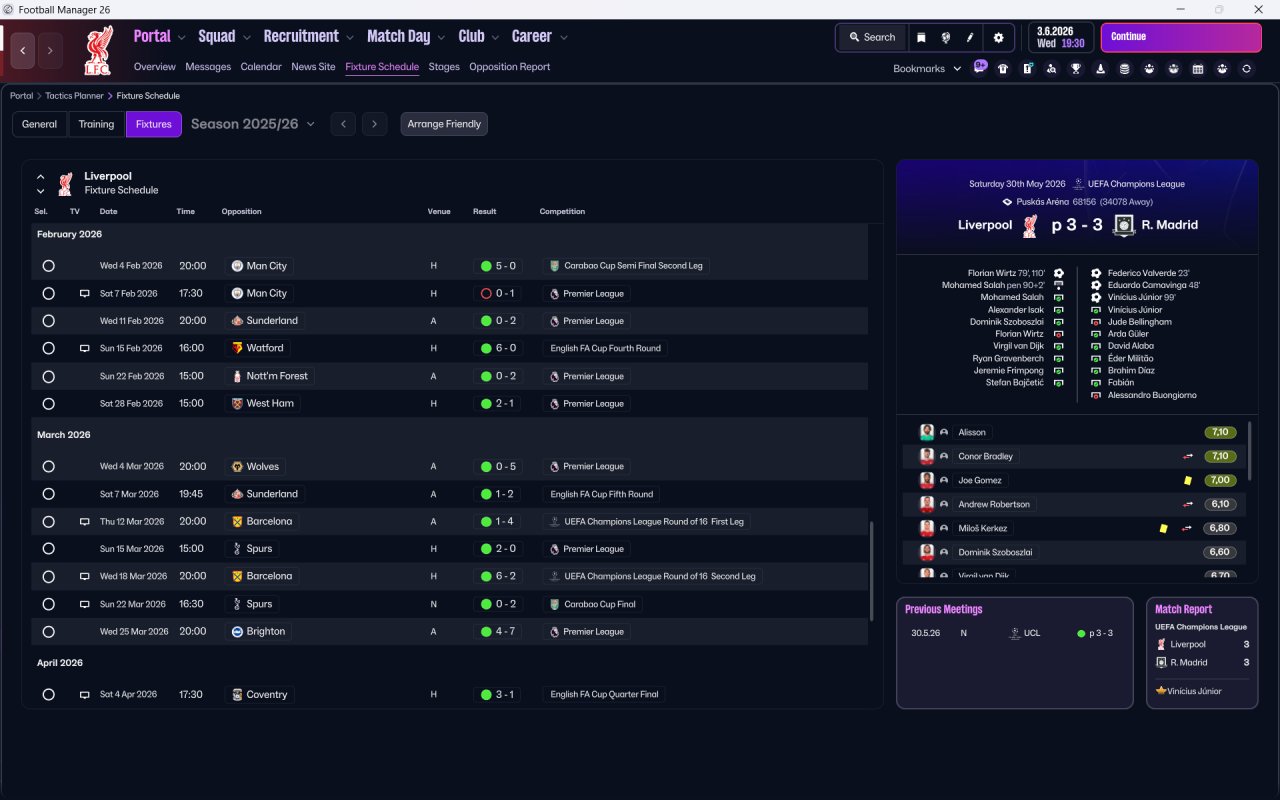This screenshot has width=1280, height=800.
Task: Open the Calendar sub-tab
Action: coord(261,67)
